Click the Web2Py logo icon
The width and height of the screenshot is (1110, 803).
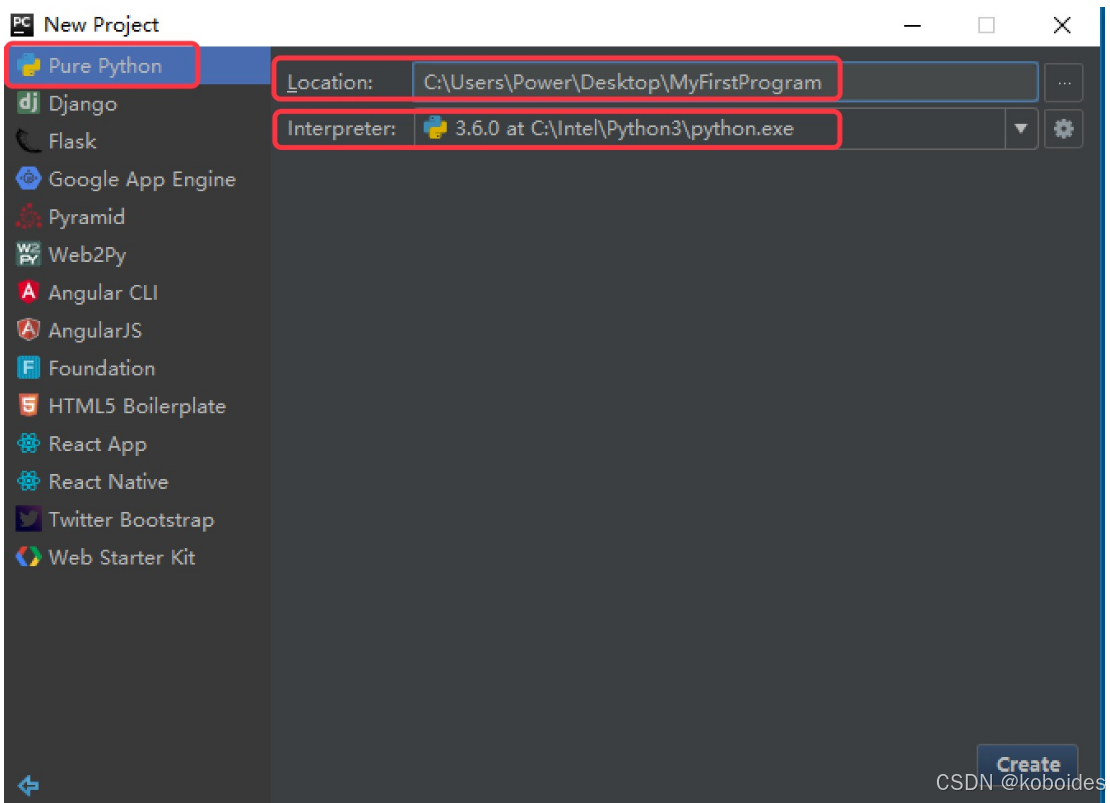28,254
